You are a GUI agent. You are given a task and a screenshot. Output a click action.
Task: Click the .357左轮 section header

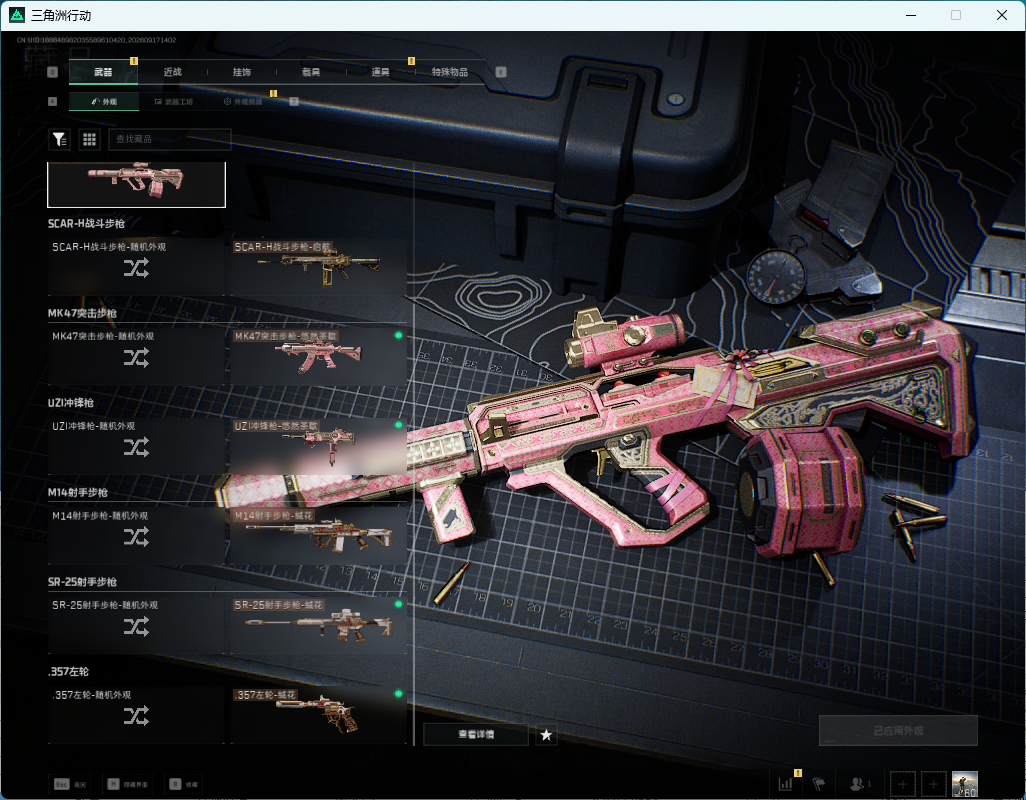(68, 671)
